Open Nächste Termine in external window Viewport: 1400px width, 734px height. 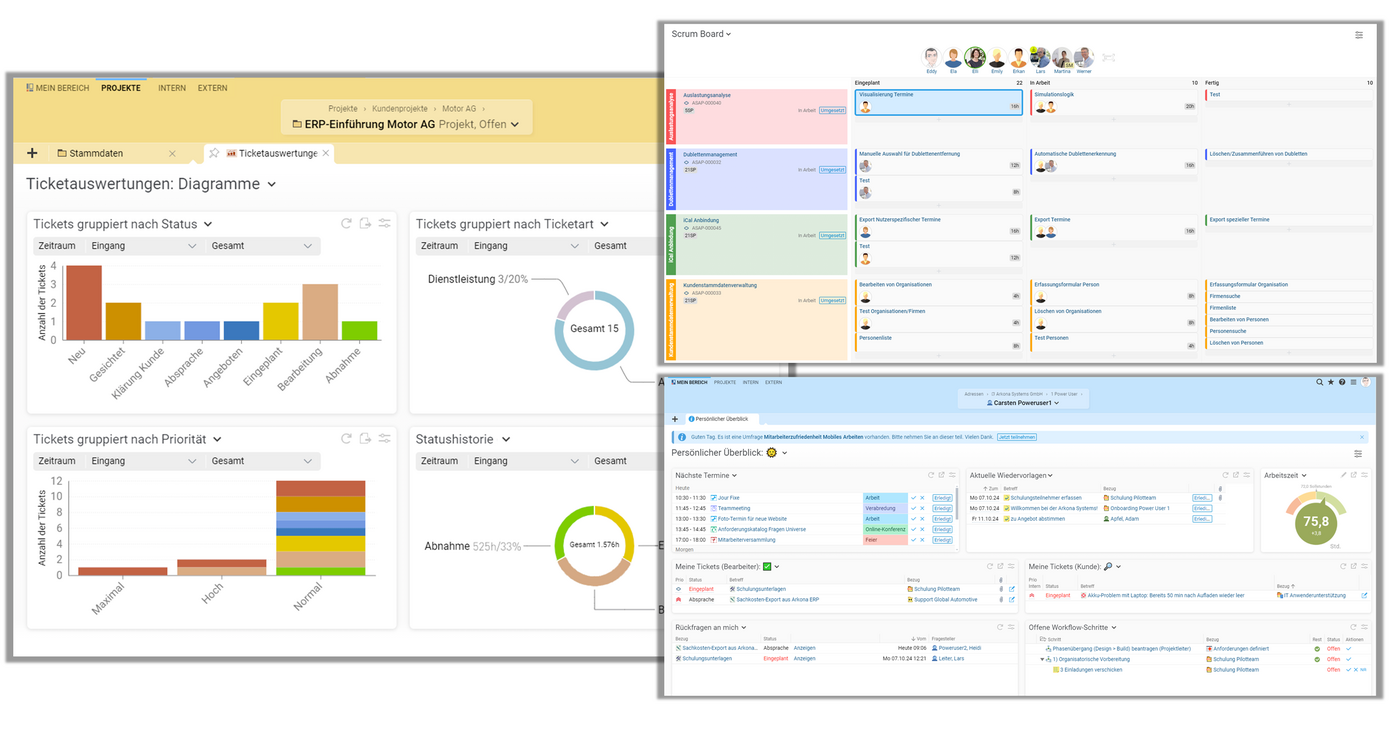click(941, 475)
